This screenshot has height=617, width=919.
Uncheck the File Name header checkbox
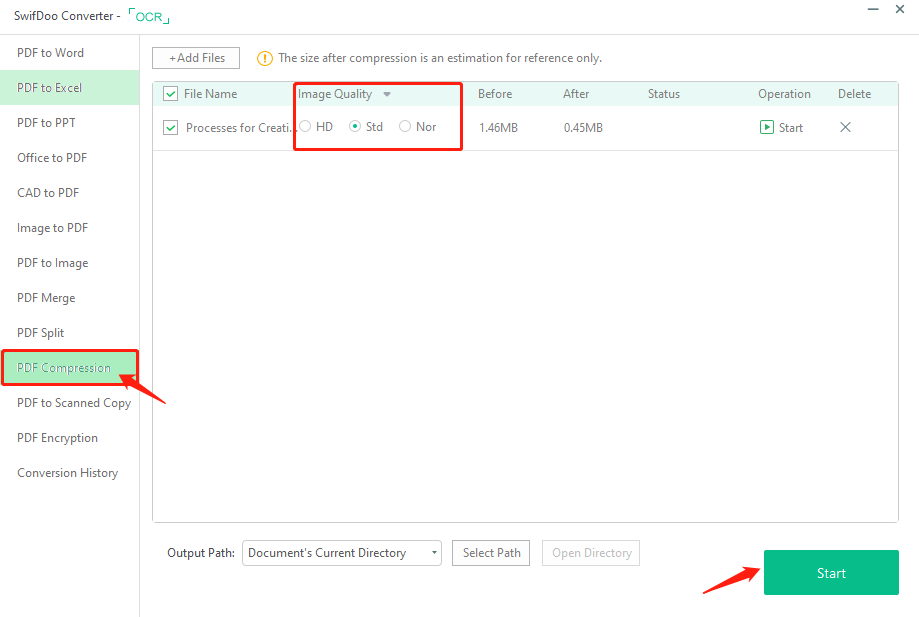click(170, 93)
